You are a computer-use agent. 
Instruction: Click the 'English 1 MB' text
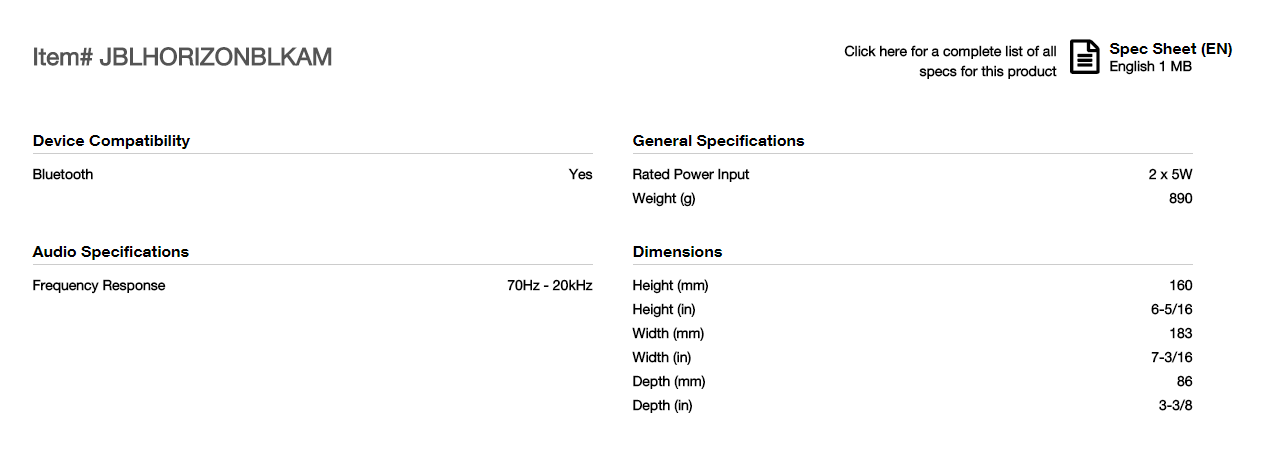[x=1150, y=67]
